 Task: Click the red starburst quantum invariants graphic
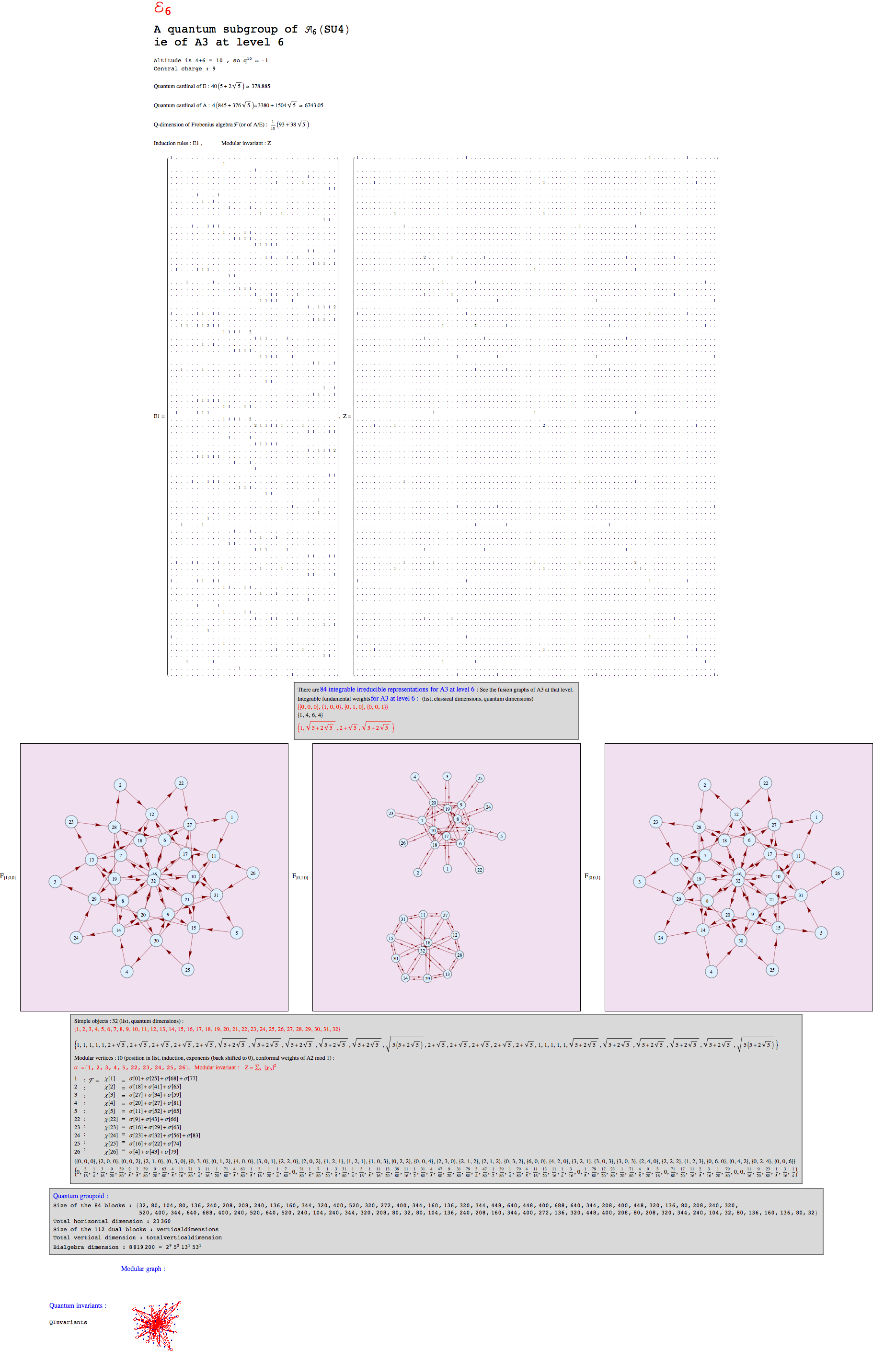pyautogui.click(x=156, y=1326)
